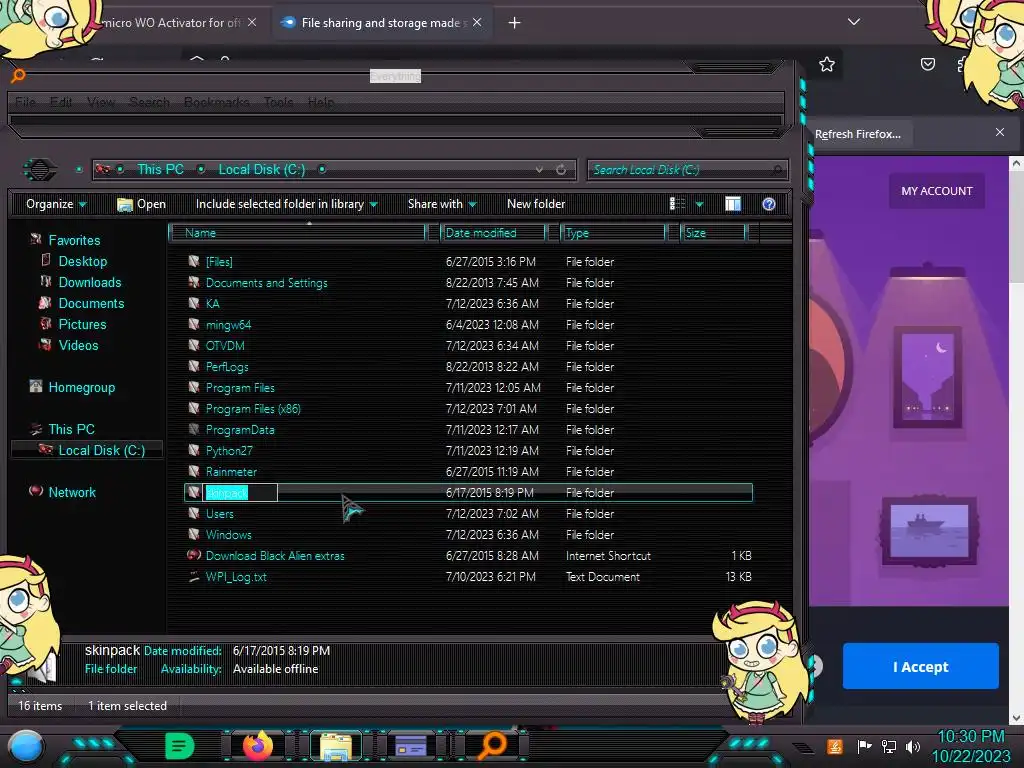Click the WPI_Log.txt file icon
The width and height of the screenshot is (1024, 768).
pyautogui.click(x=193, y=577)
